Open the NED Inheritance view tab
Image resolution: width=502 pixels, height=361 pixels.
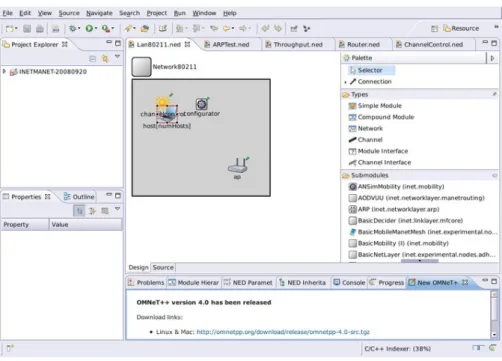(303, 283)
